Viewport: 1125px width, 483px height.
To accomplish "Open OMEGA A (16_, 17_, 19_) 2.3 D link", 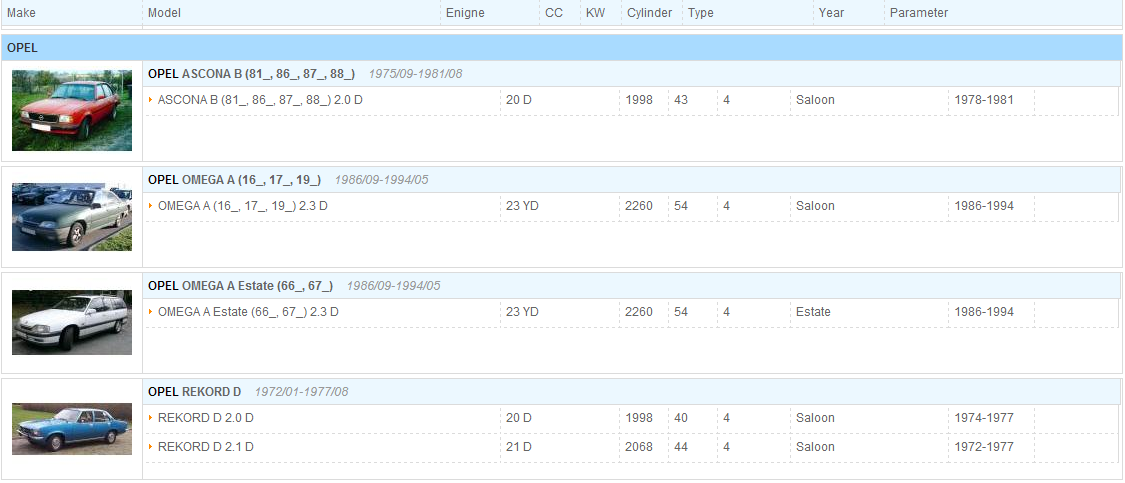I will 243,206.
